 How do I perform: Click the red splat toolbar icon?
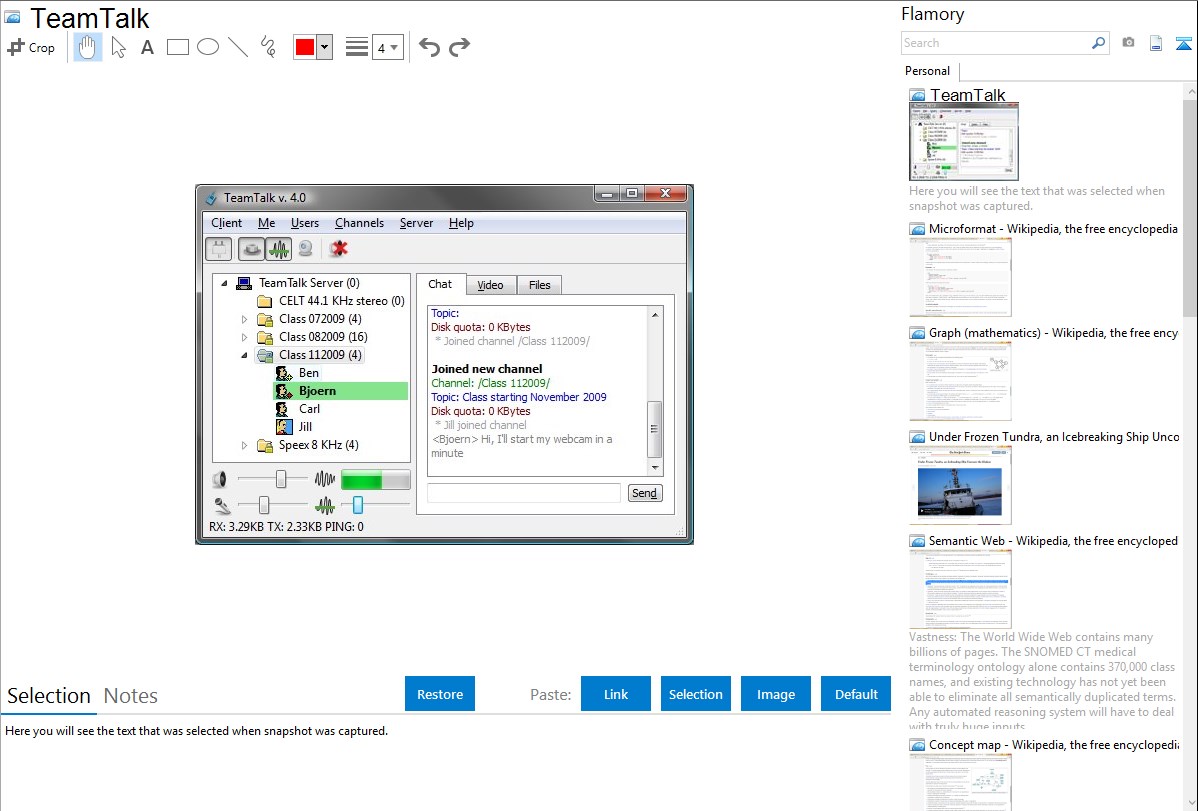[338, 249]
